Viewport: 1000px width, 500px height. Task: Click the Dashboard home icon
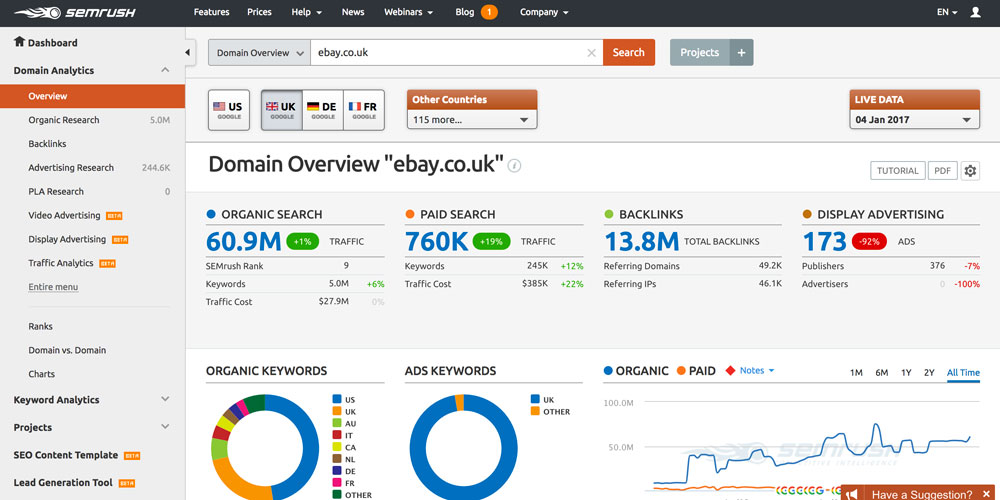click(x=19, y=42)
